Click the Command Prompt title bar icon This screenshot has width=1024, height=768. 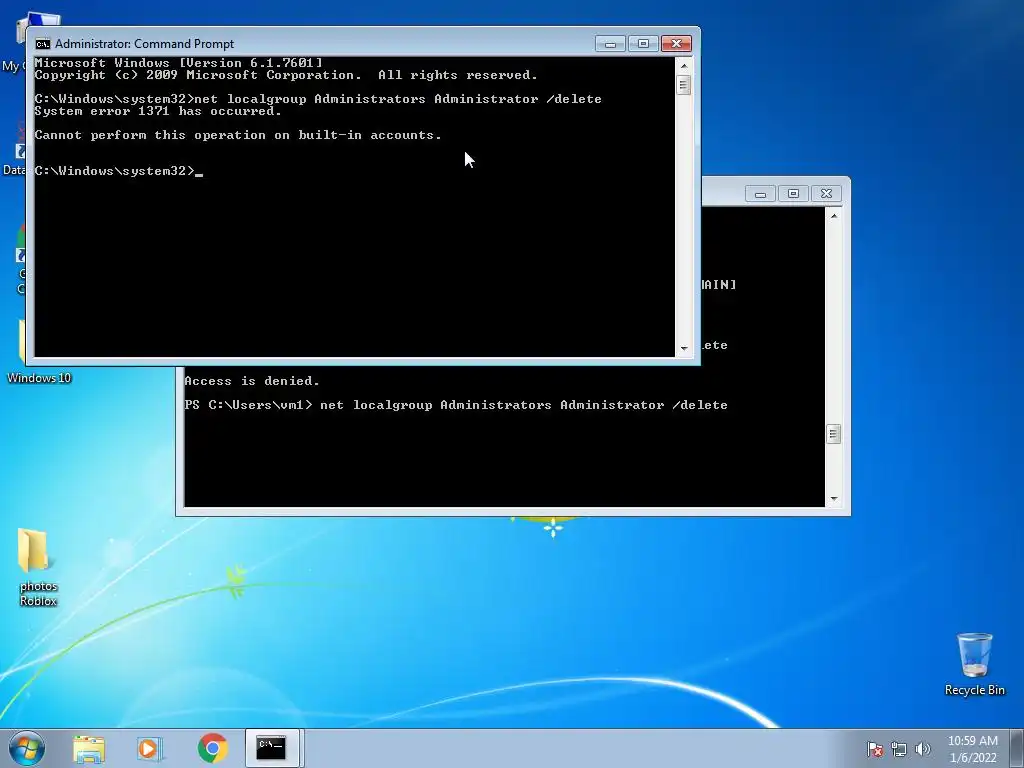point(43,44)
